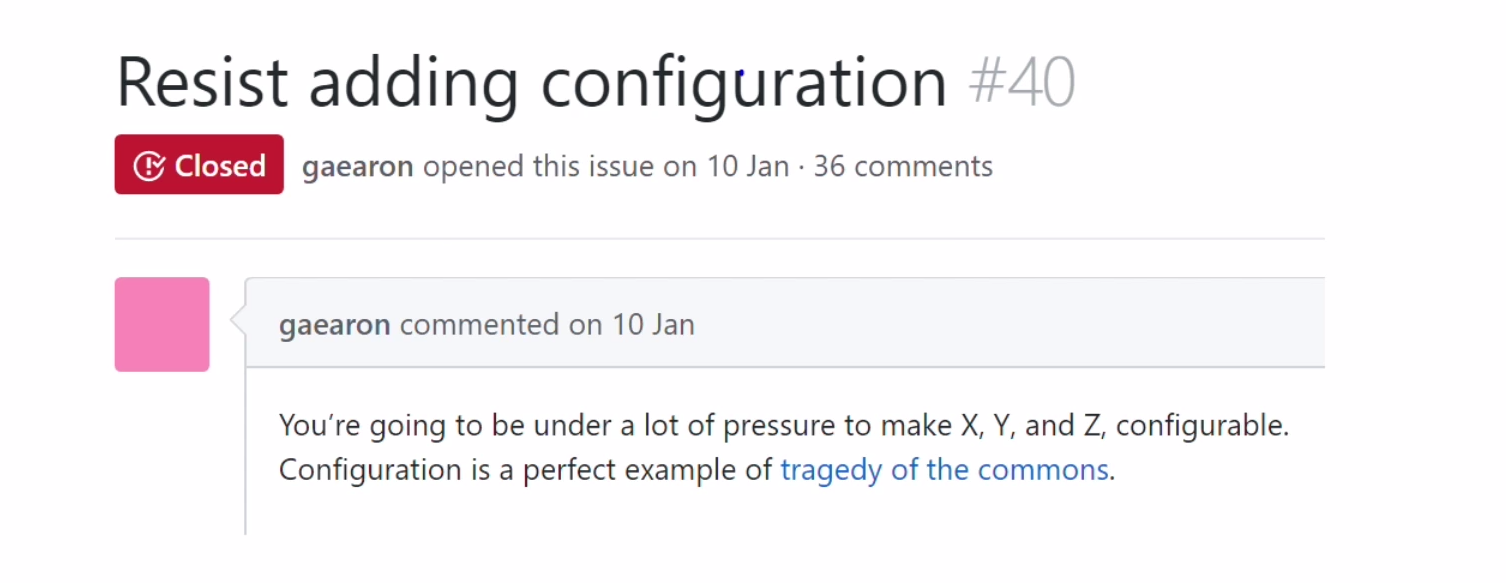Click the horizontal divider below the issue header
The image size is (1506, 583).
(x=719, y=239)
